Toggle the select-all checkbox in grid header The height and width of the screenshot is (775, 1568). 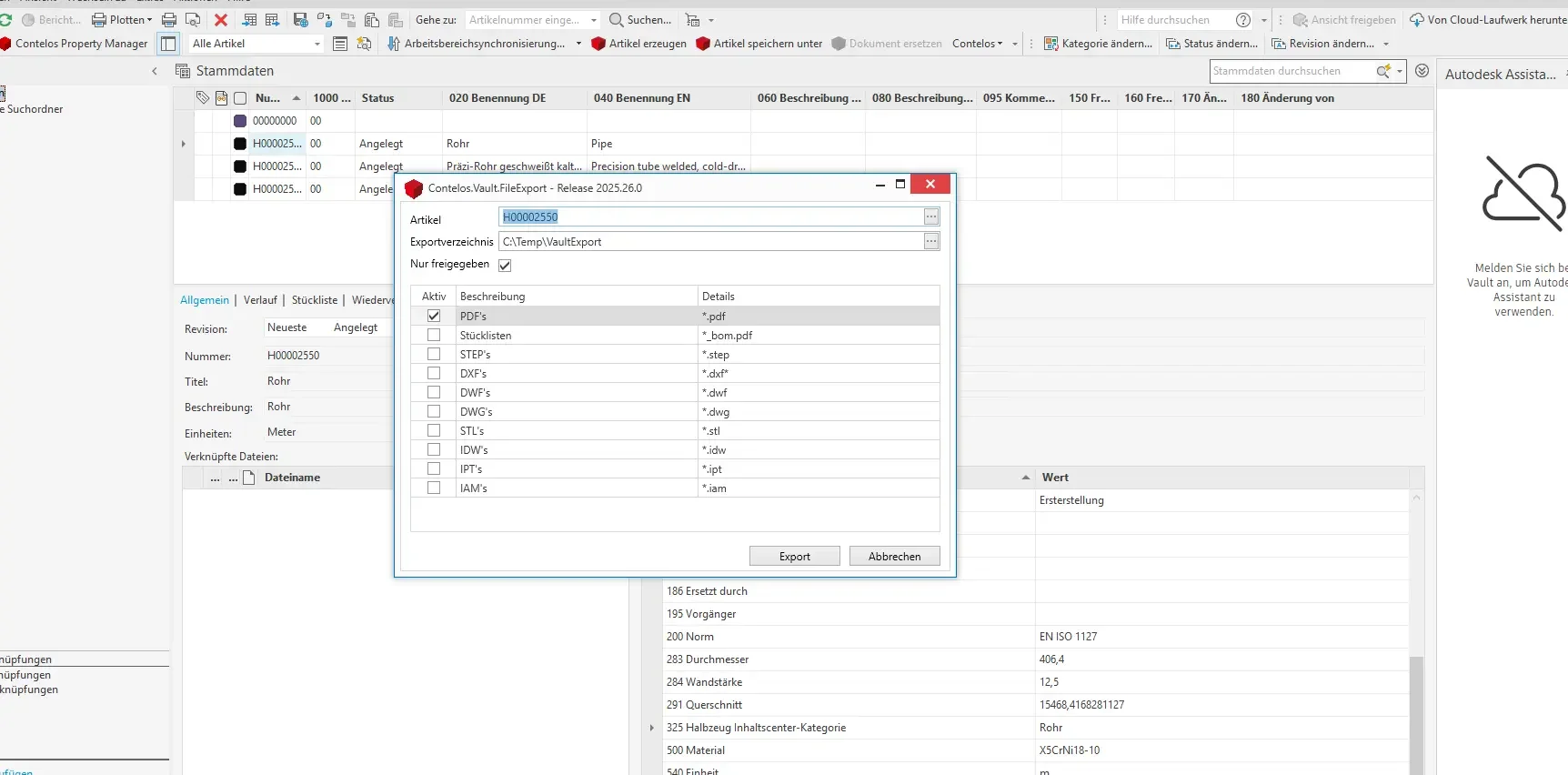[x=240, y=97]
